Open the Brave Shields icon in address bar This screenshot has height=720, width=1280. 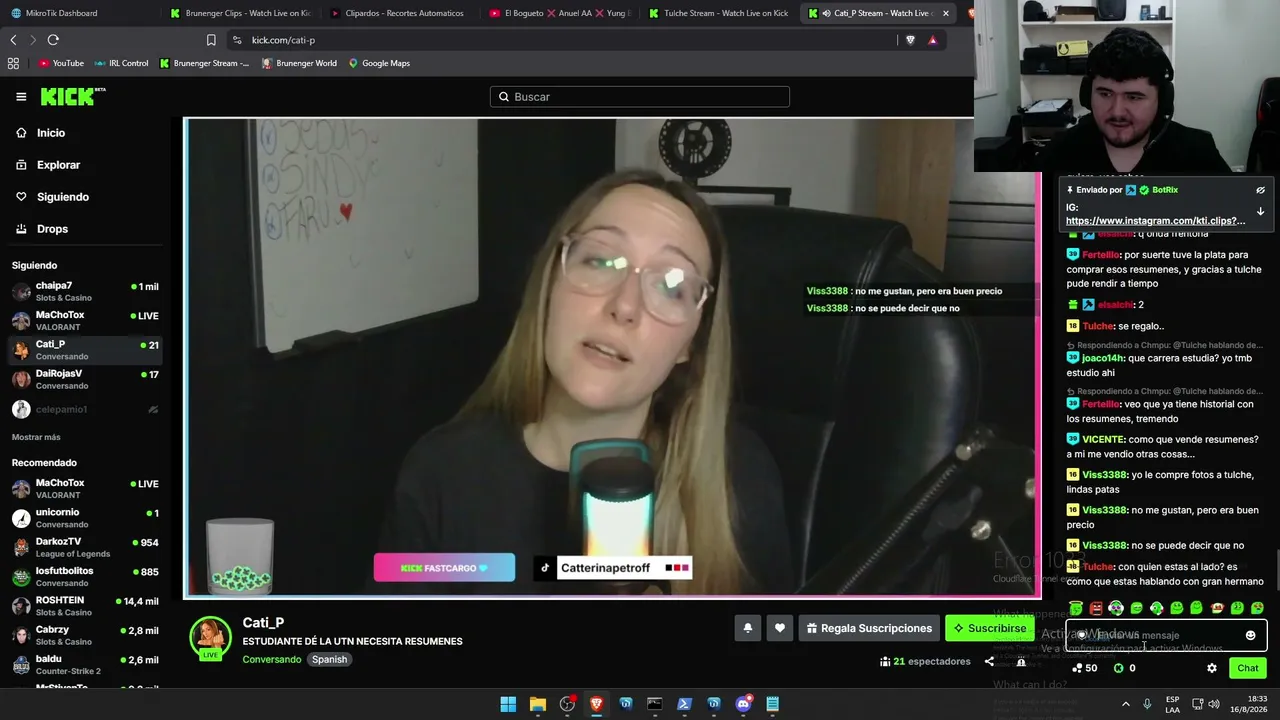[x=910, y=40]
